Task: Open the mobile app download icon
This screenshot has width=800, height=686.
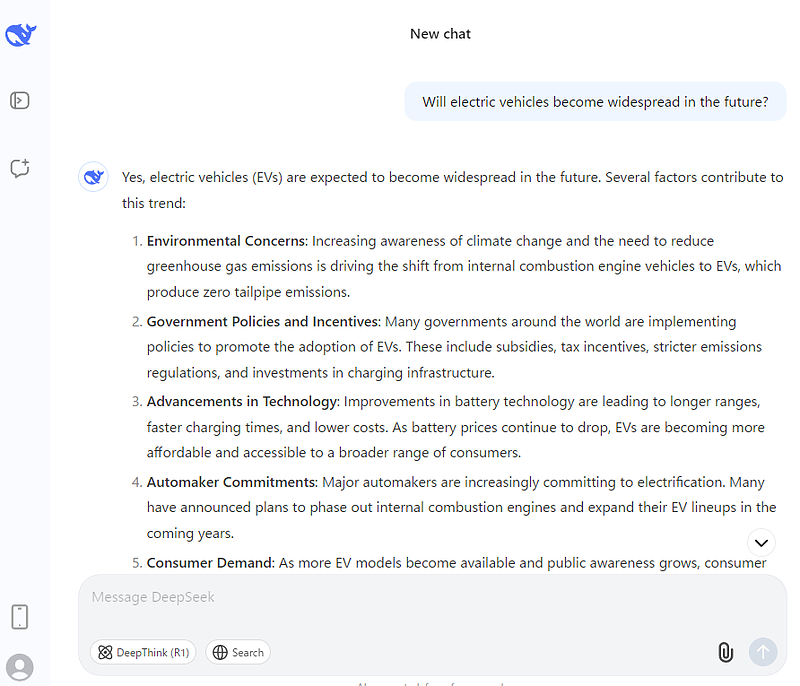Action: 20,617
